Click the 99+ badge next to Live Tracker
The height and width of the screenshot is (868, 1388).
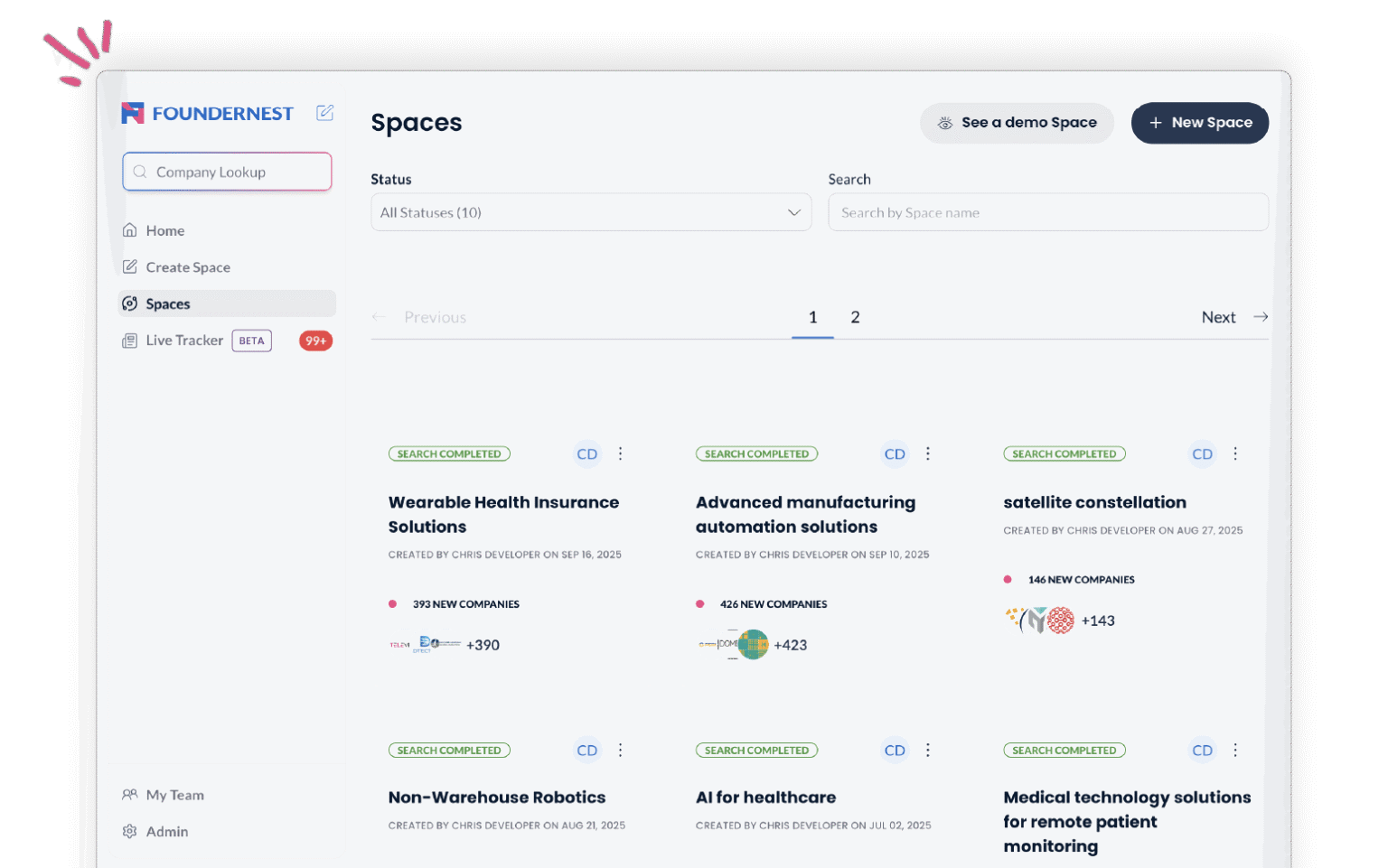tap(315, 341)
